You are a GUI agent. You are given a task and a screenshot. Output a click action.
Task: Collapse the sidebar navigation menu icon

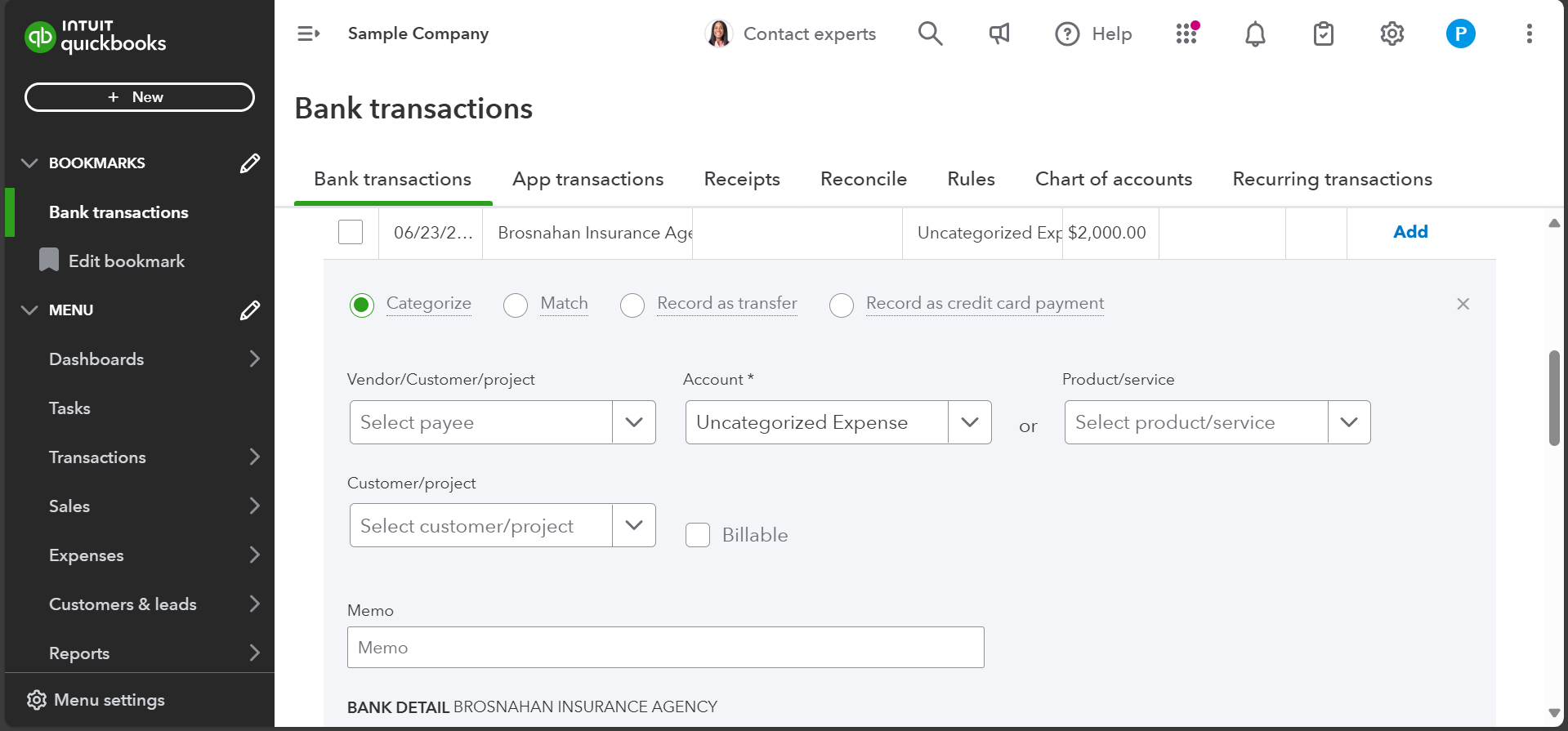click(308, 33)
